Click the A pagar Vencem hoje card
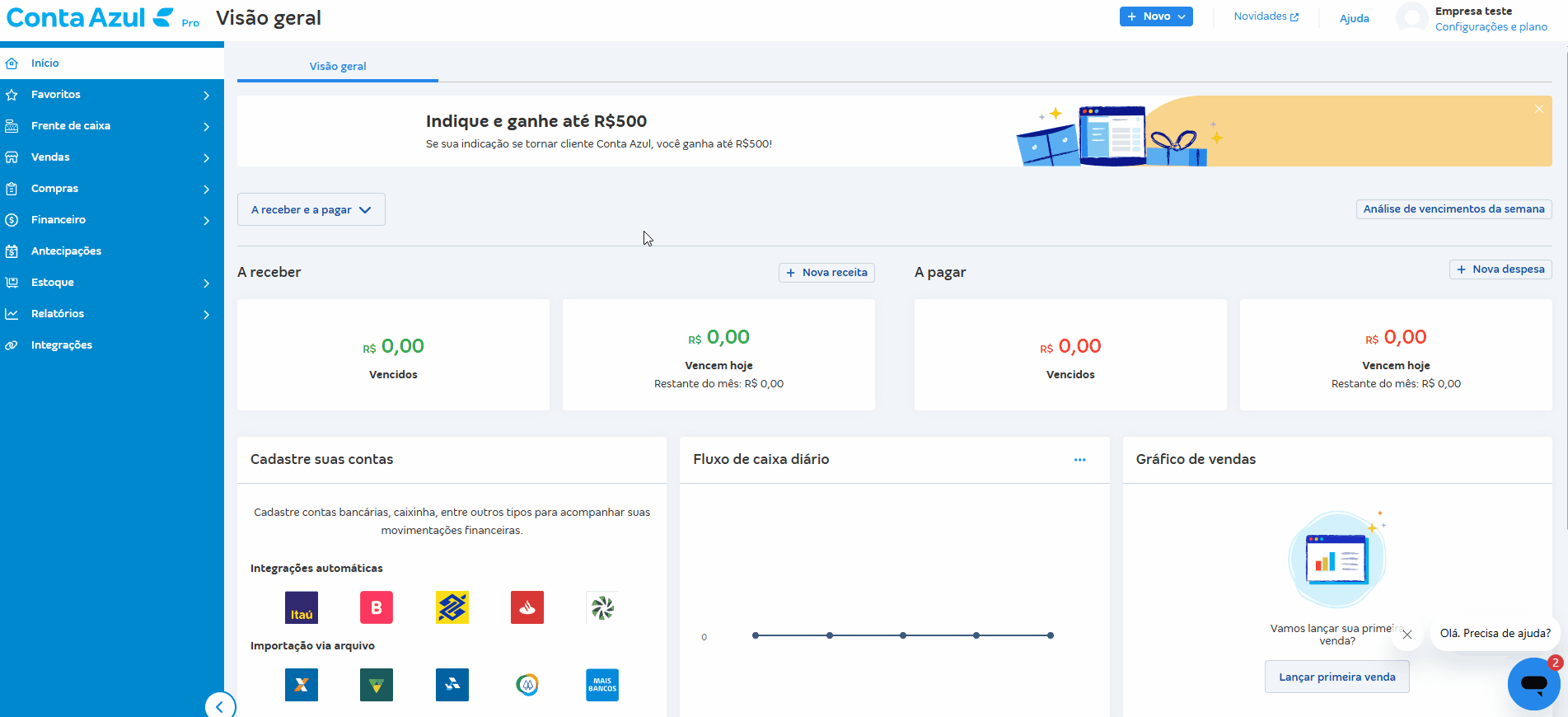This screenshot has height=717, width=1568. click(1396, 354)
